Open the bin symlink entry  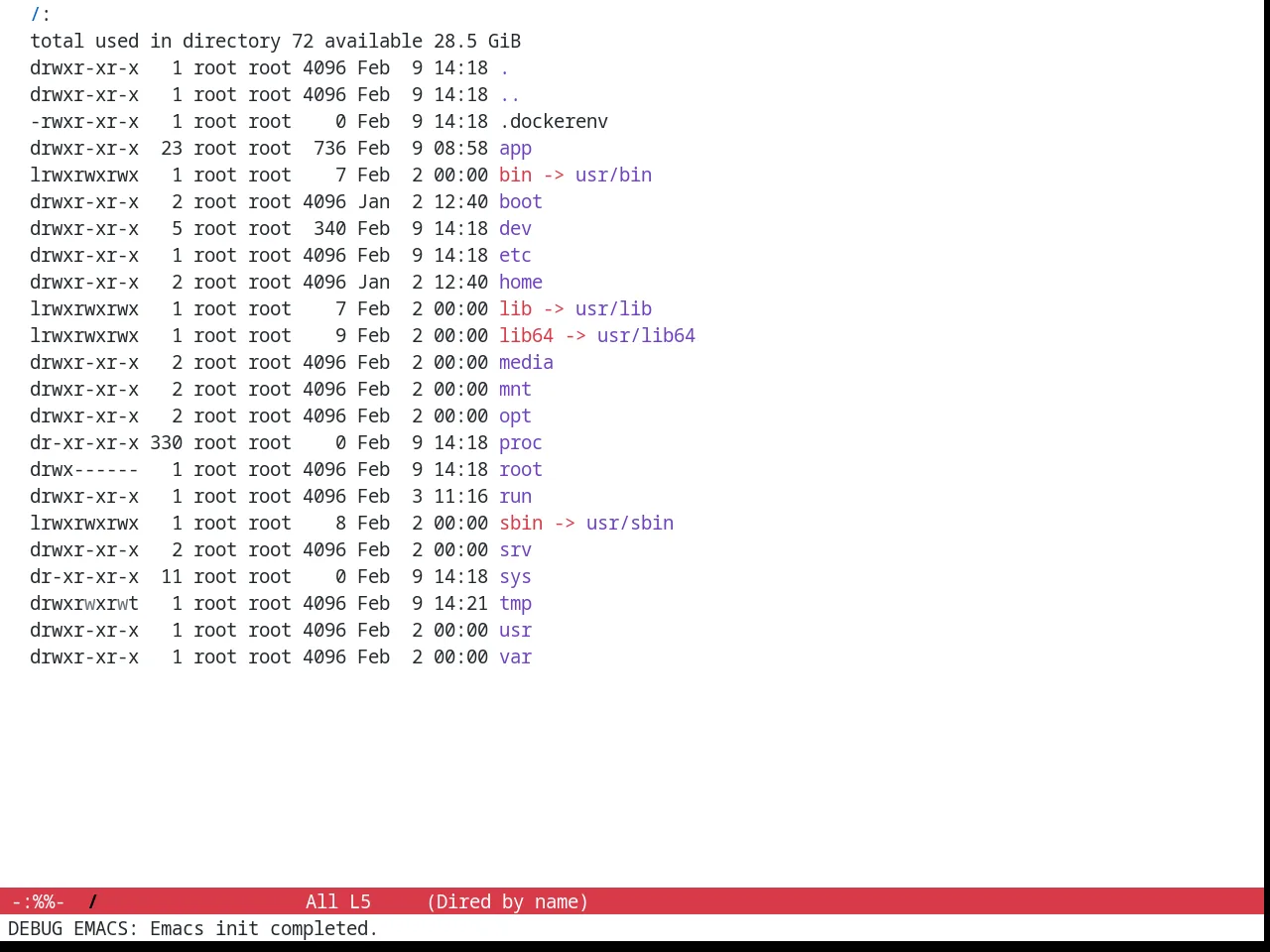tap(515, 176)
